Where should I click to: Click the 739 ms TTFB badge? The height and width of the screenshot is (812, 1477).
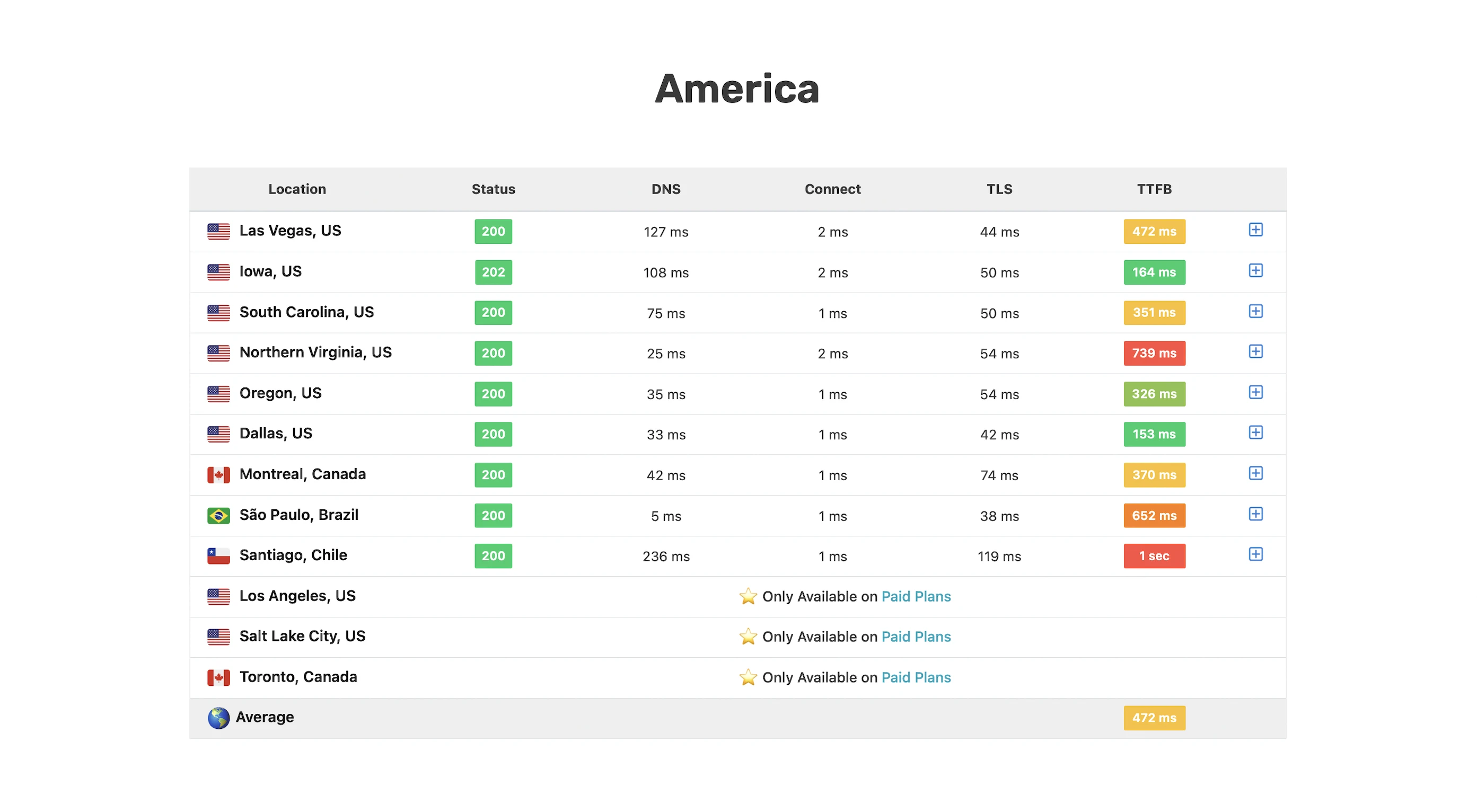(1154, 353)
